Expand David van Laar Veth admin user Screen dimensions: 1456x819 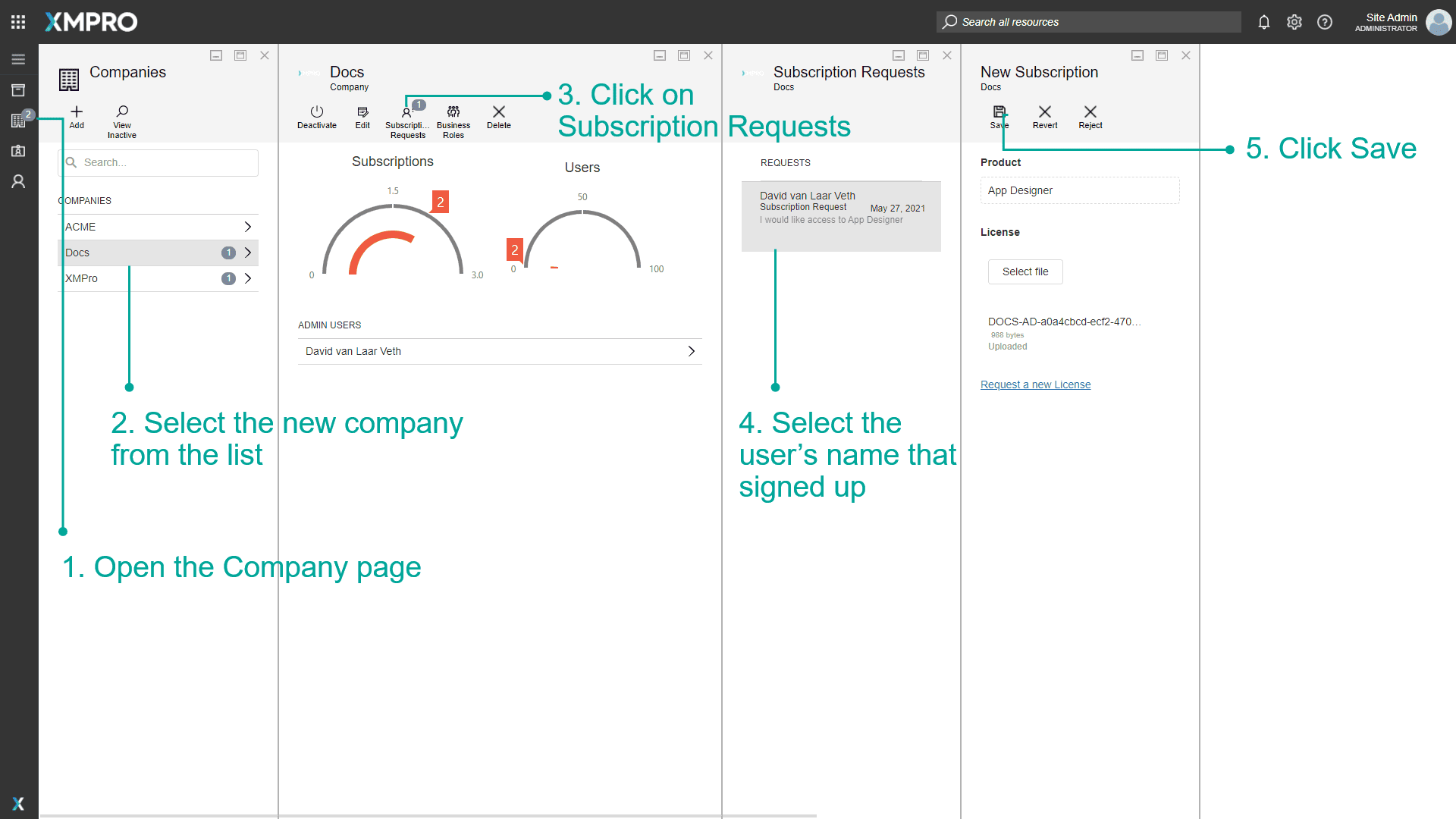(x=691, y=351)
